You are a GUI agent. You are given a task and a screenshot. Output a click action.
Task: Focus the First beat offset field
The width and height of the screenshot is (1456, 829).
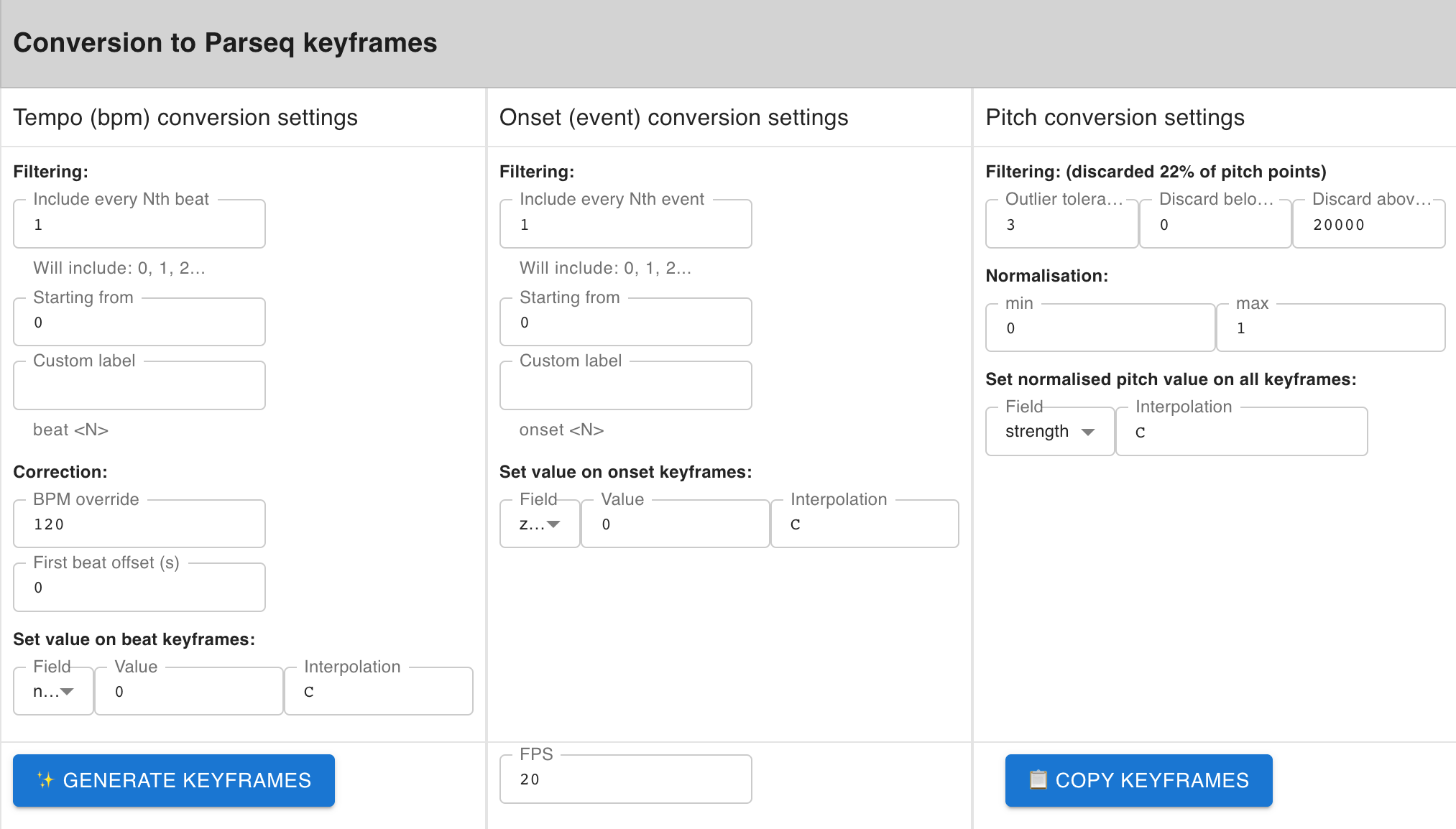(x=139, y=587)
